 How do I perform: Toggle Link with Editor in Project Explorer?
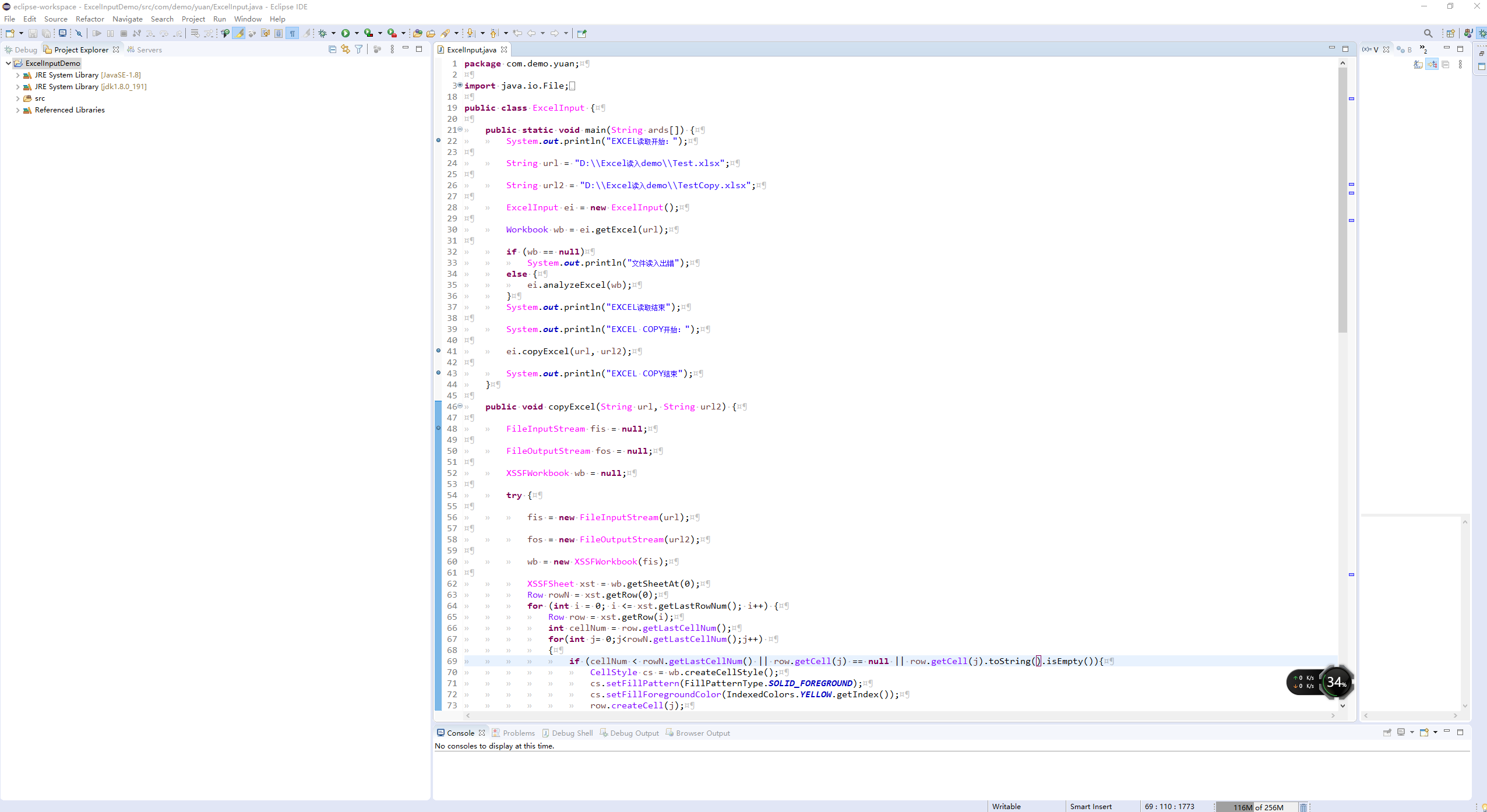pos(346,50)
